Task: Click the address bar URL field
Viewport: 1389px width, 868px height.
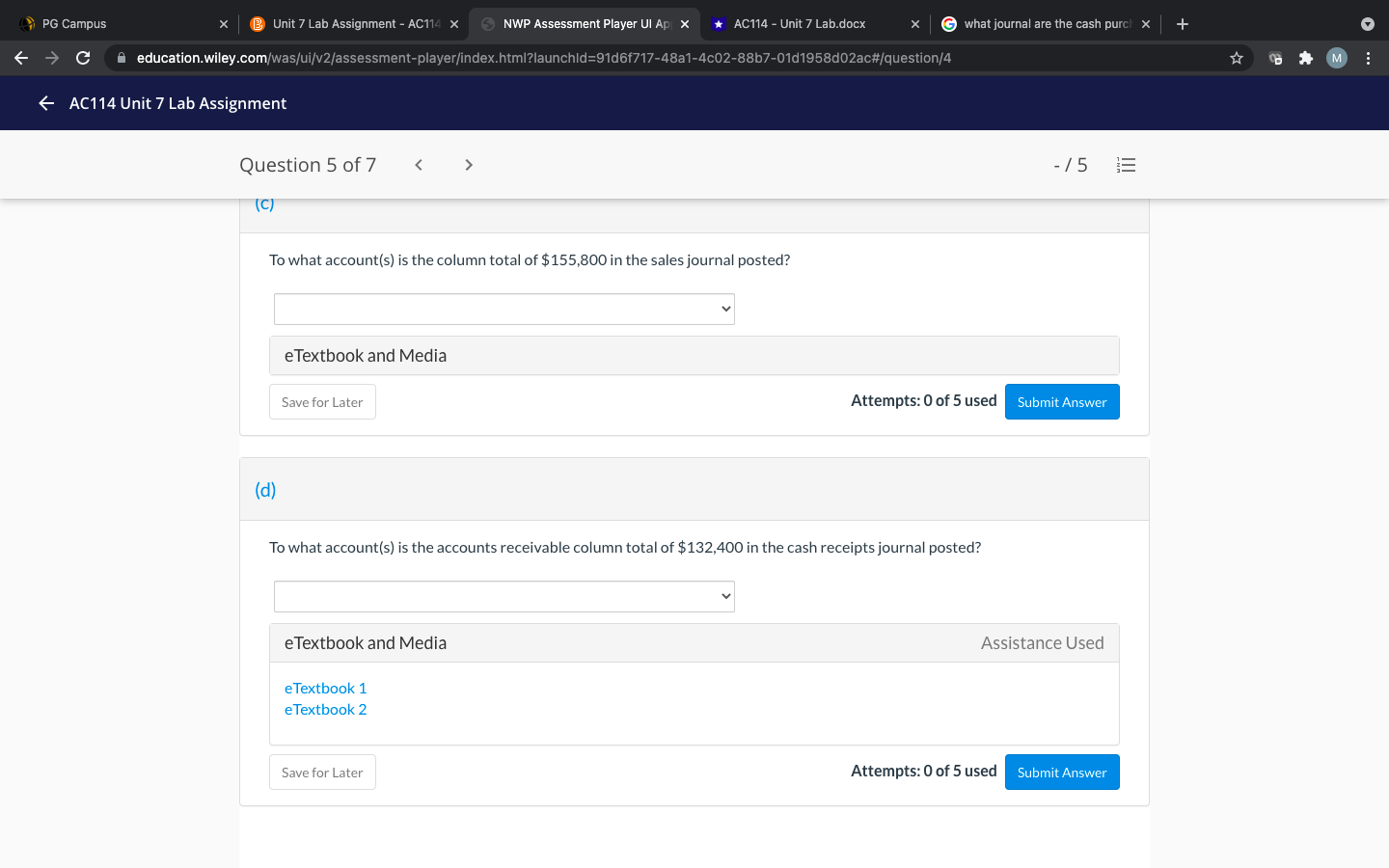Action: point(579,58)
